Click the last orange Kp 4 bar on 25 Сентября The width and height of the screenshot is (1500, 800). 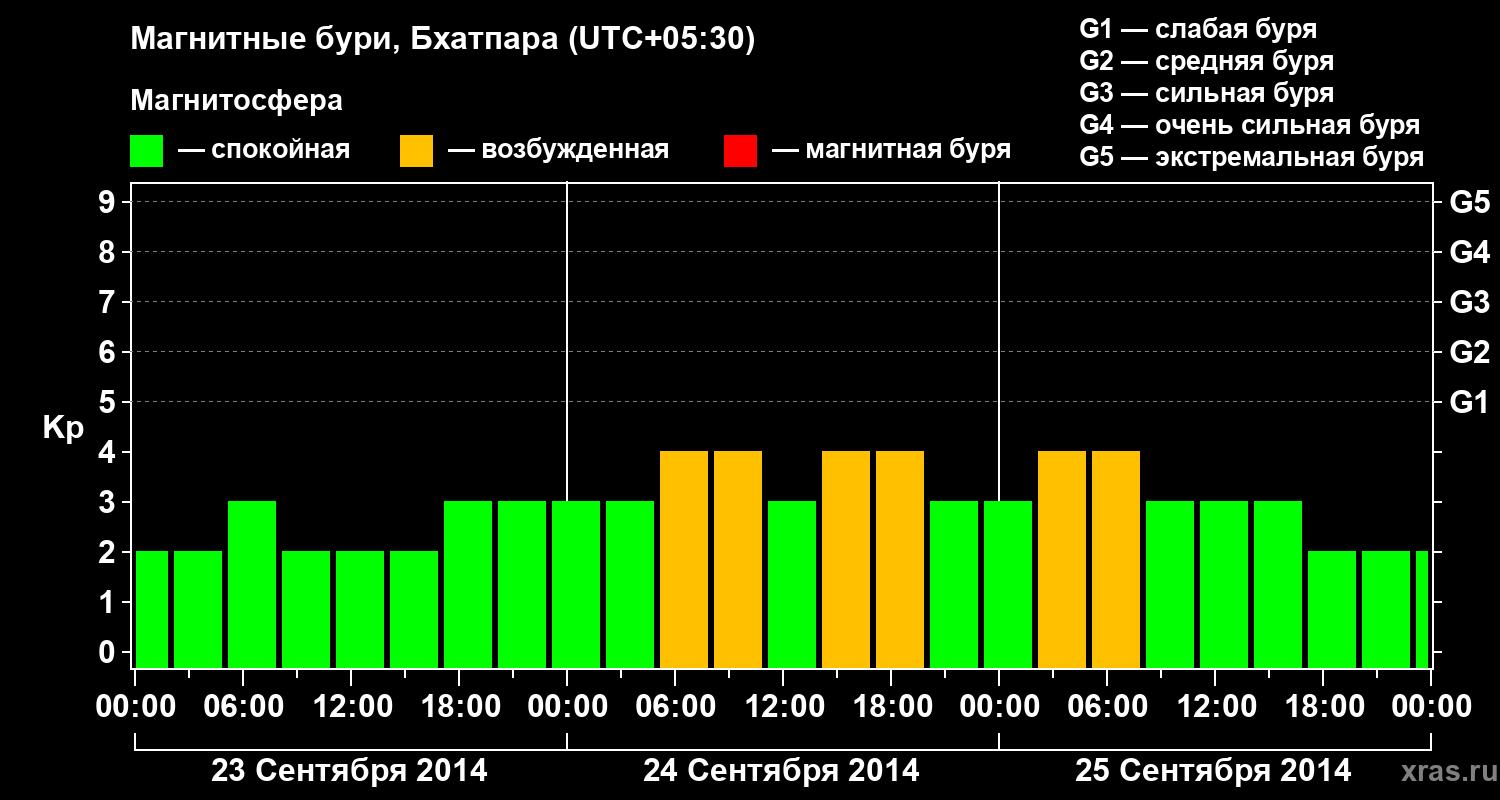tap(1116, 560)
